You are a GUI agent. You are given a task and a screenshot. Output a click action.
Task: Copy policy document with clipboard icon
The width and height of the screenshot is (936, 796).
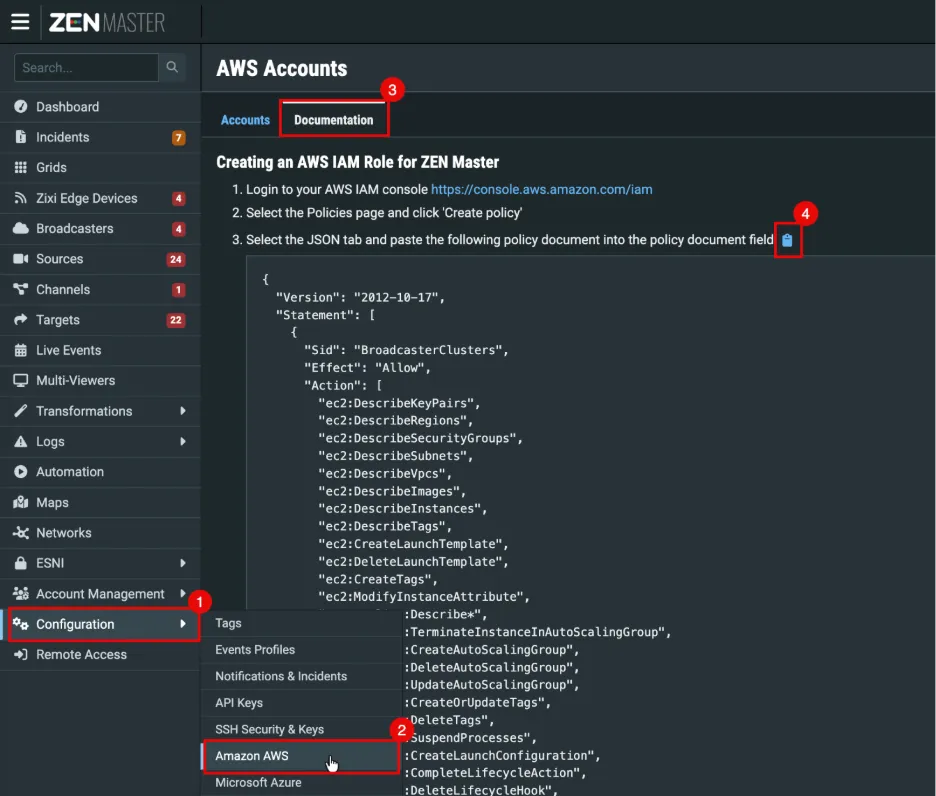pos(787,240)
